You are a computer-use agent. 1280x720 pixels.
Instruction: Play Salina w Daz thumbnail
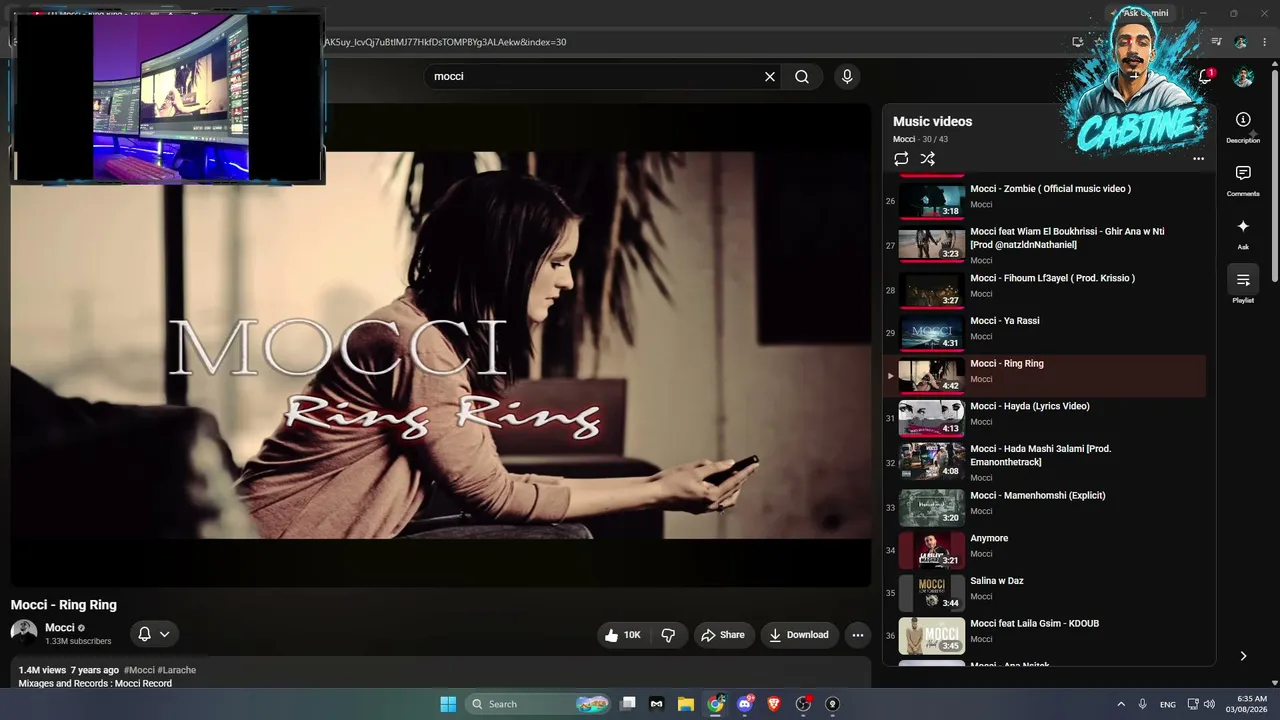[931, 593]
